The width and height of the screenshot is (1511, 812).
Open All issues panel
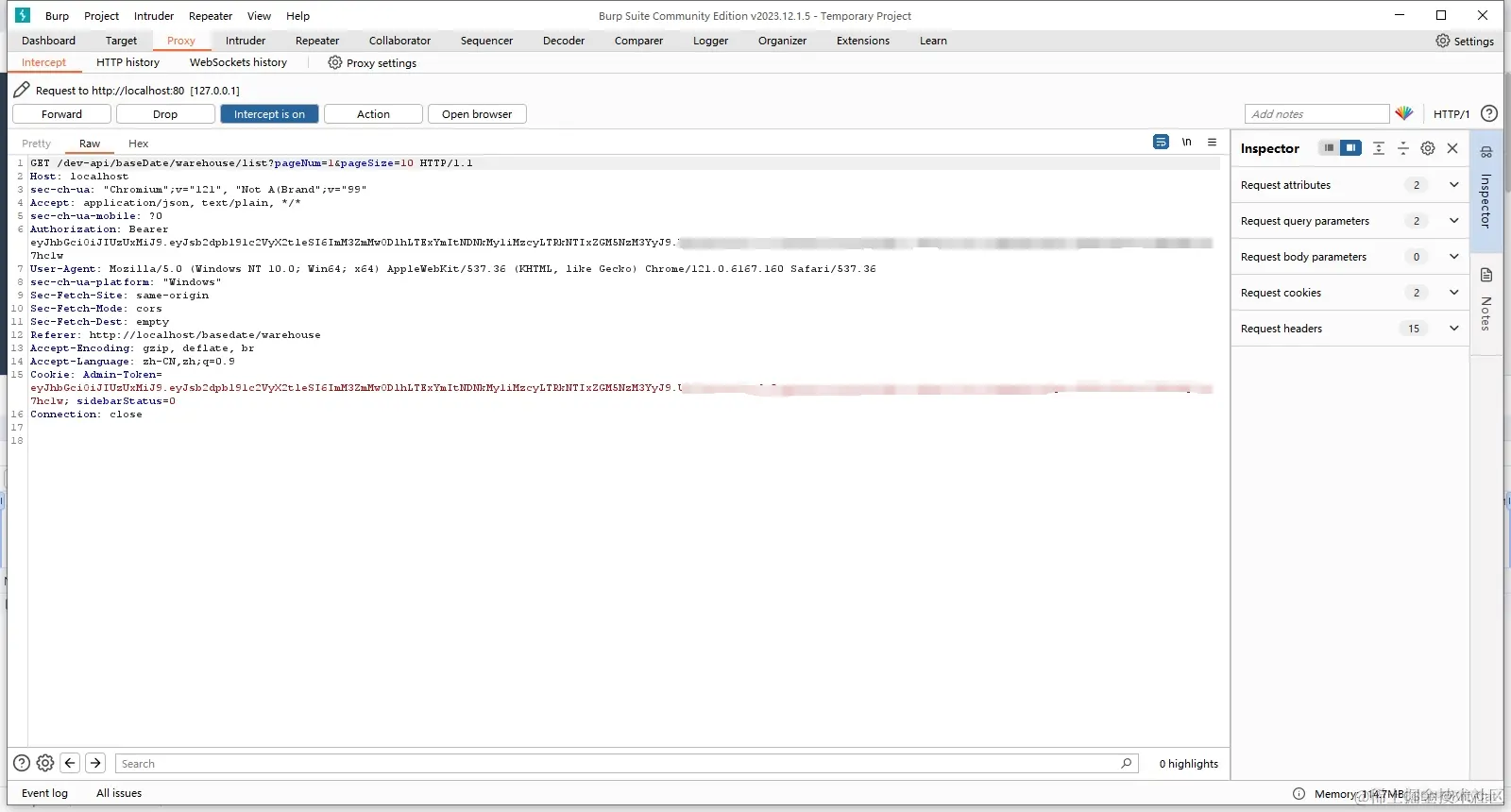click(119, 793)
